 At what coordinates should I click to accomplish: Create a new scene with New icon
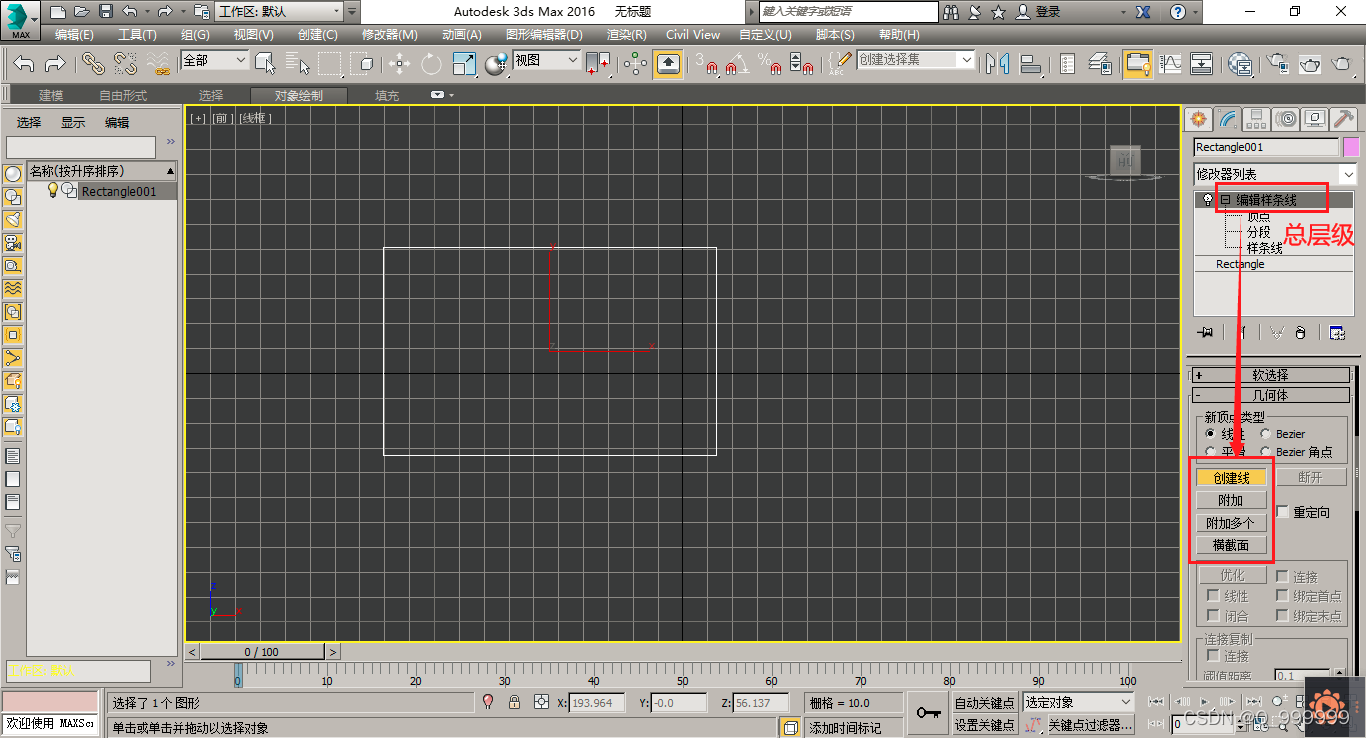pyautogui.click(x=58, y=12)
